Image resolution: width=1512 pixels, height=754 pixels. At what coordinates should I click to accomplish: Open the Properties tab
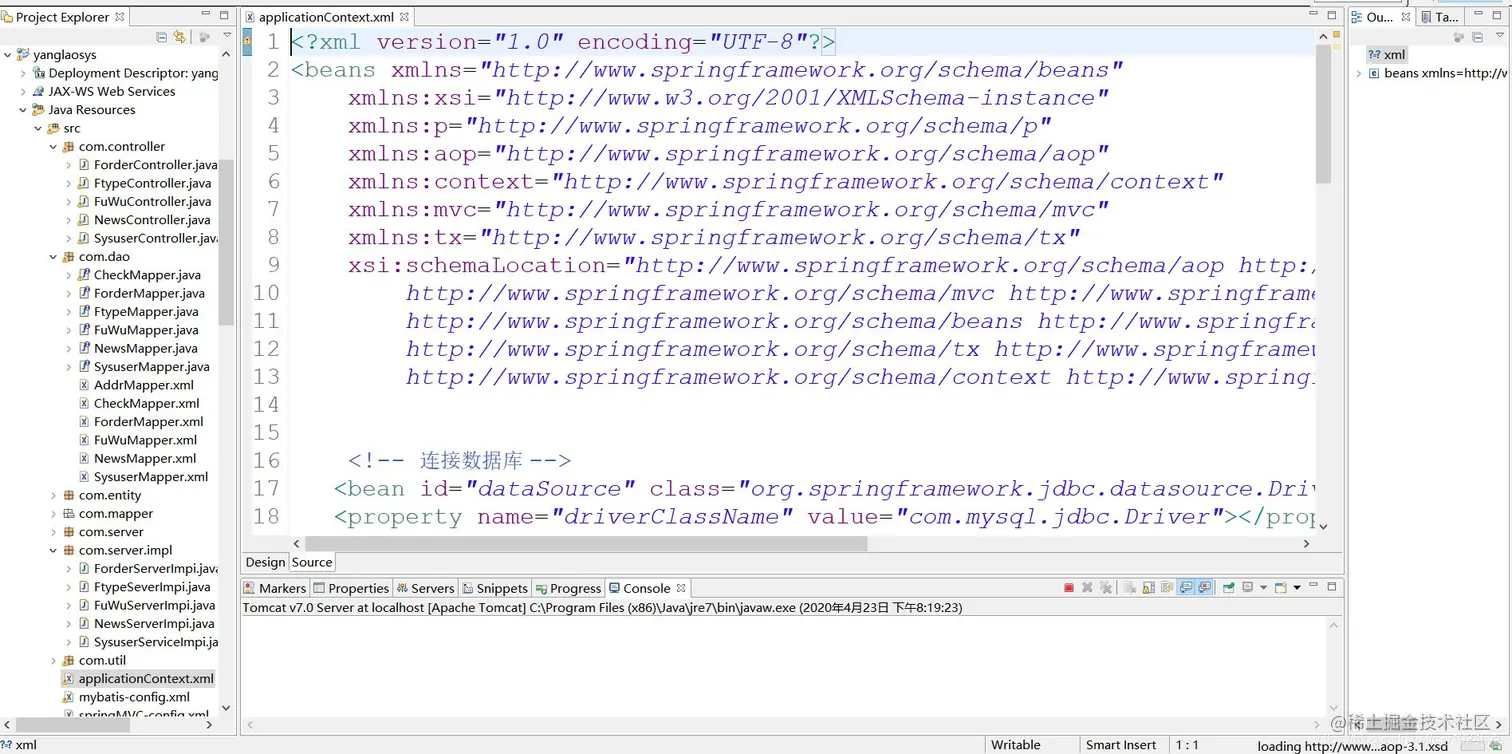click(351, 588)
